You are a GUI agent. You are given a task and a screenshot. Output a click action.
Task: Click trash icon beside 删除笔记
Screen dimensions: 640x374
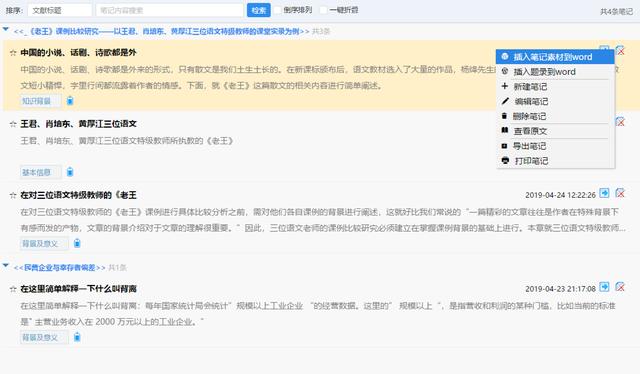(x=504, y=116)
